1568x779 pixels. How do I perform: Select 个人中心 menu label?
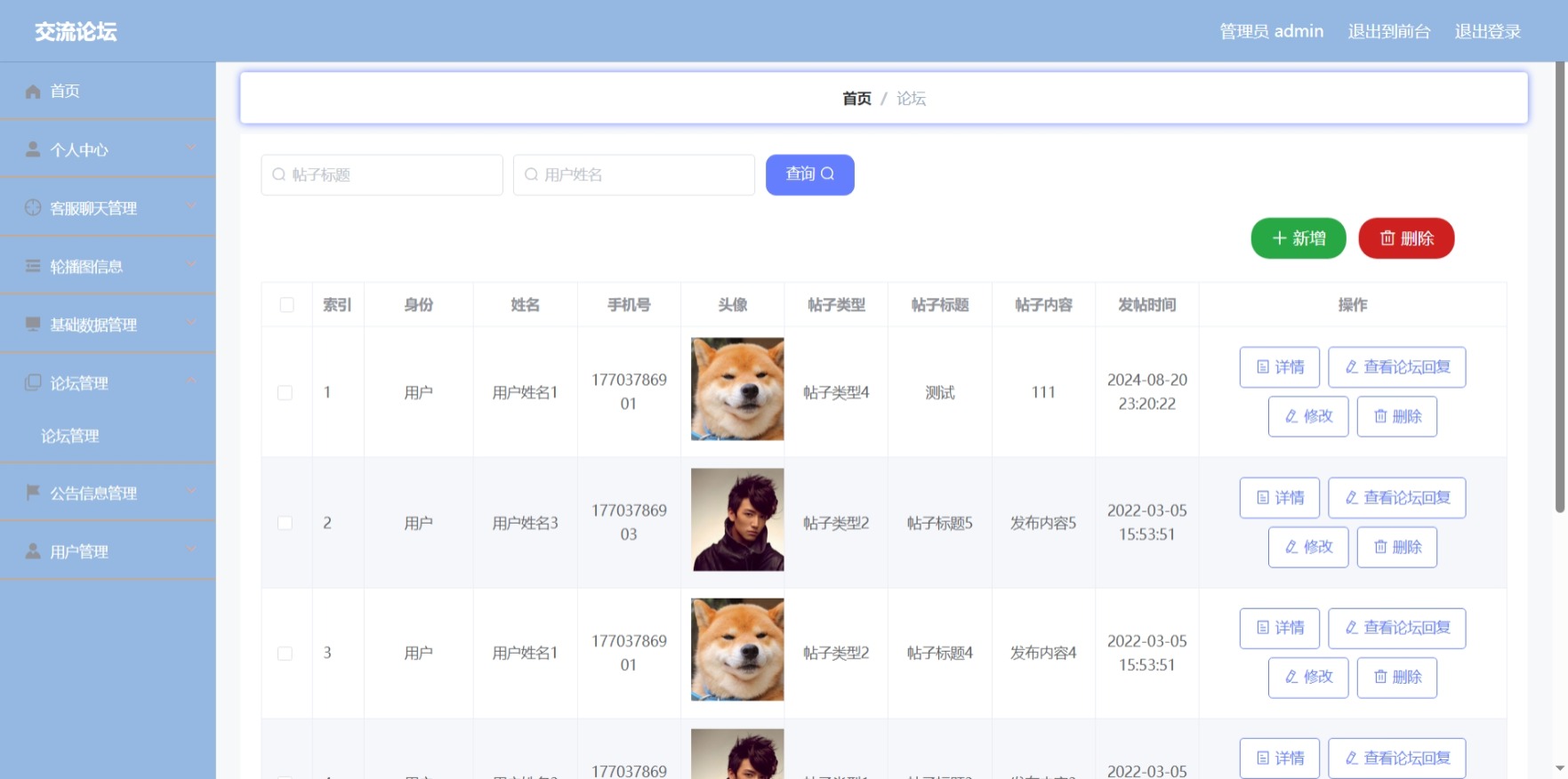click(79, 150)
